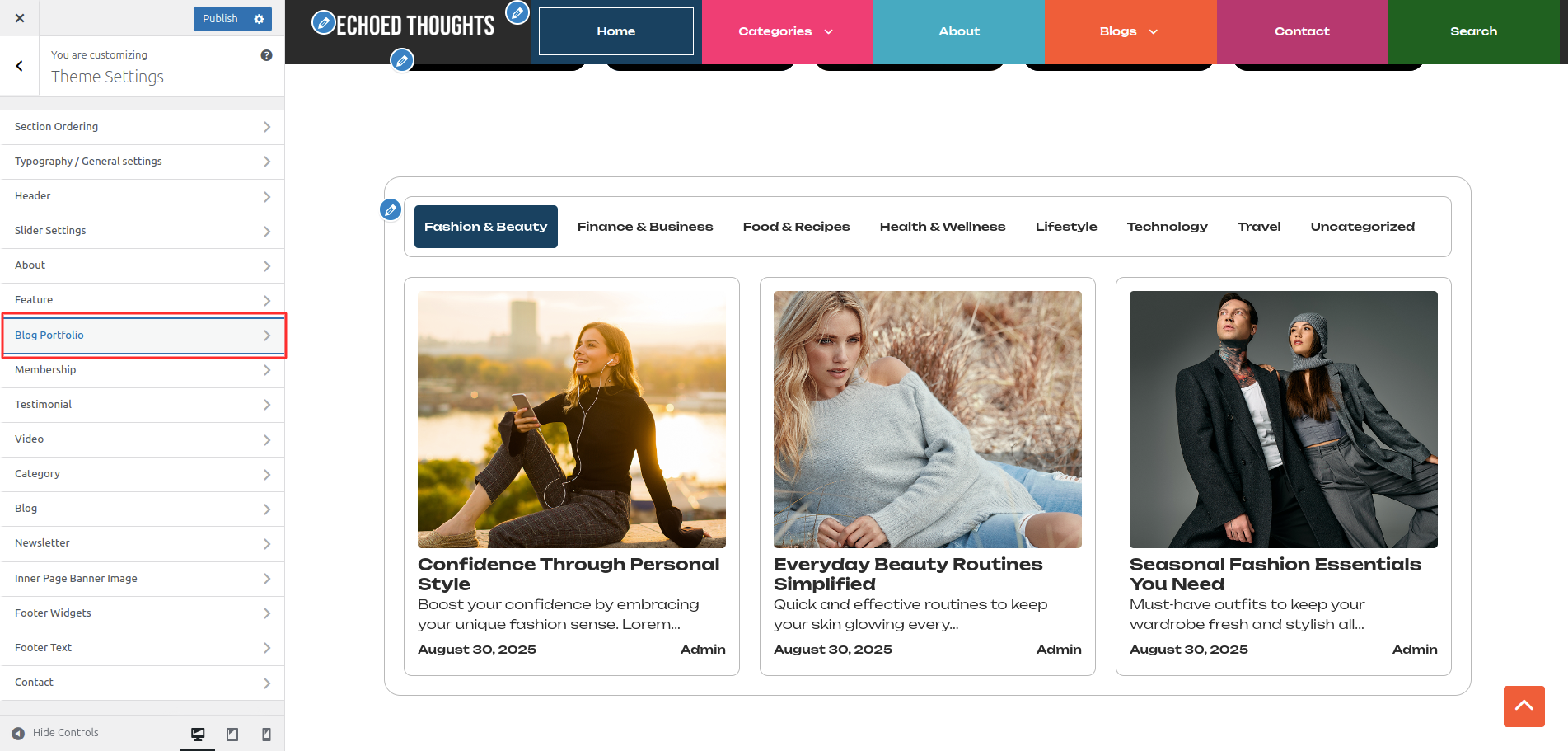Switch to tablet preview device icon

click(232, 734)
